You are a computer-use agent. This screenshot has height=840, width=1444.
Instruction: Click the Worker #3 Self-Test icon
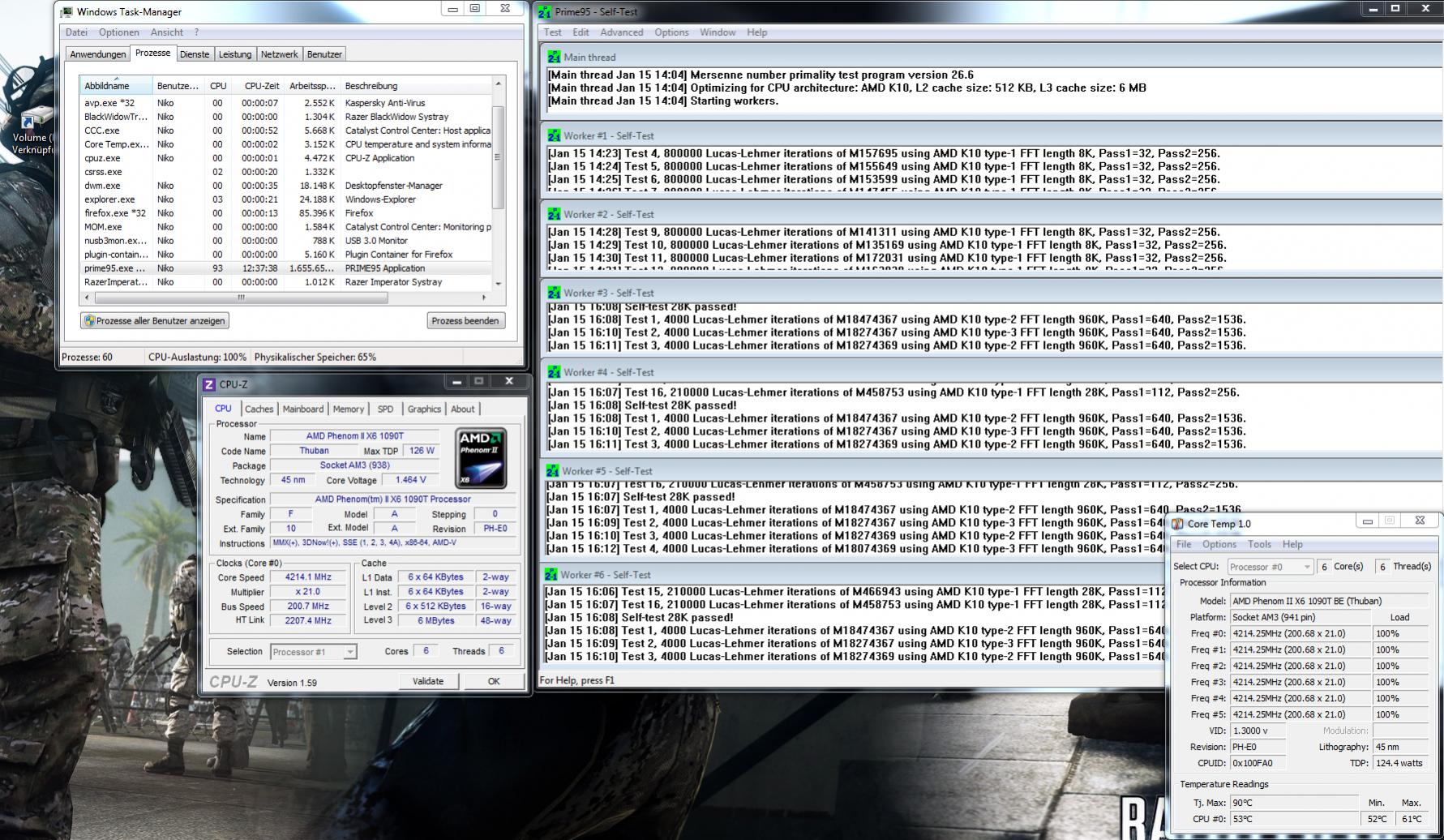(554, 293)
